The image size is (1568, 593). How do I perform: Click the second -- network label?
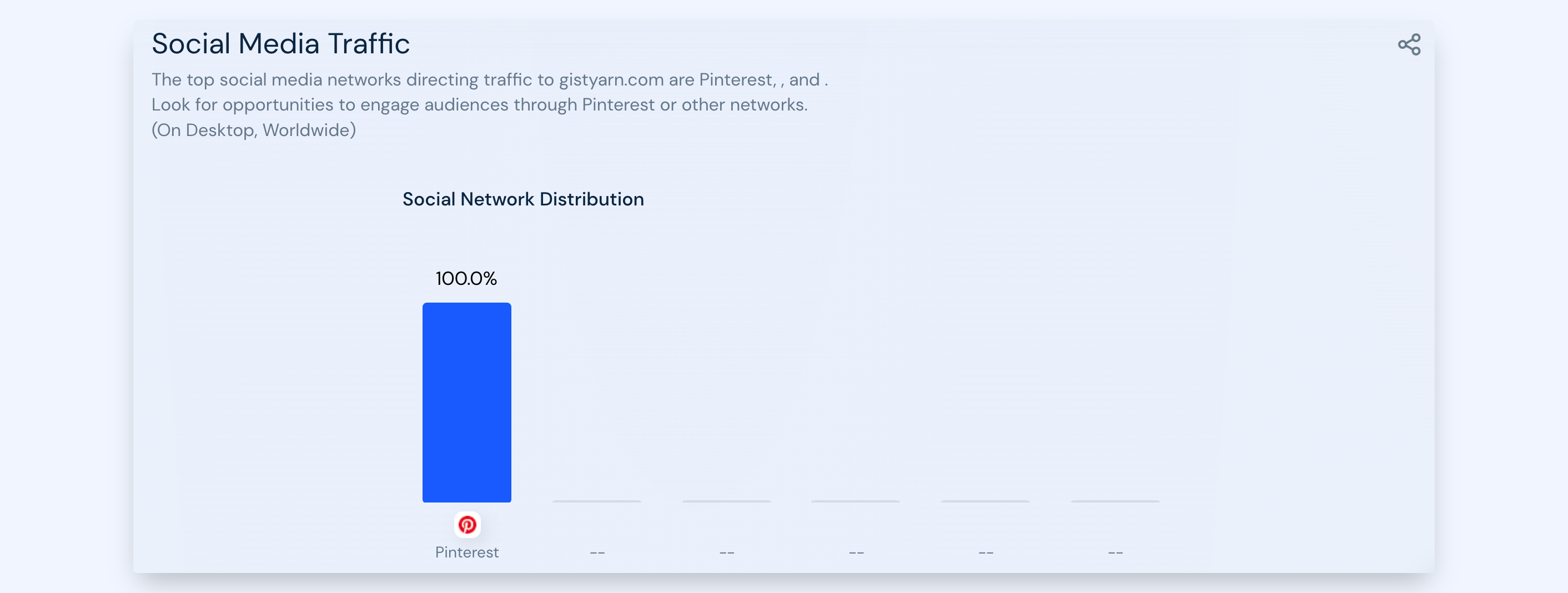coord(727,553)
